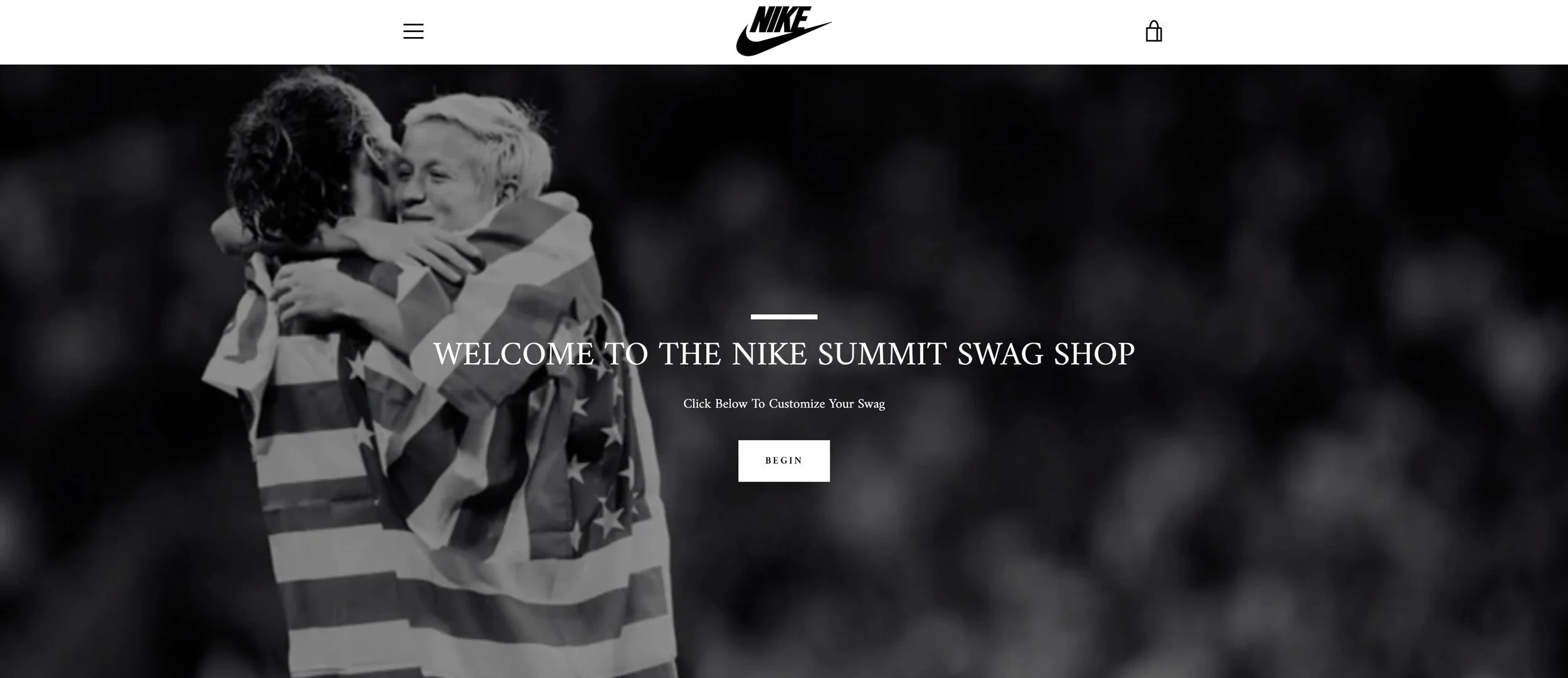The image size is (1568, 678).
Task: Click the word 'Customize' in the subtitle
Action: pos(797,404)
